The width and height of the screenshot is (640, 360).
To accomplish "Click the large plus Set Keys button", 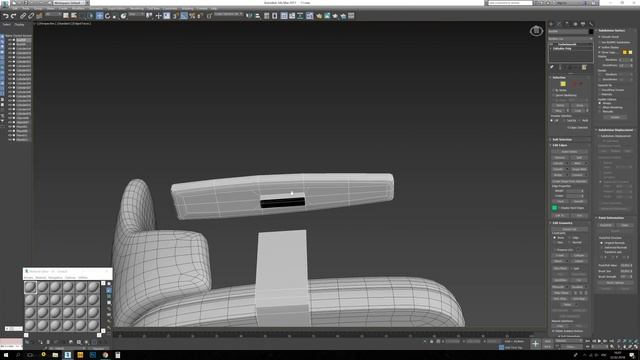I will tap(535, 344).
